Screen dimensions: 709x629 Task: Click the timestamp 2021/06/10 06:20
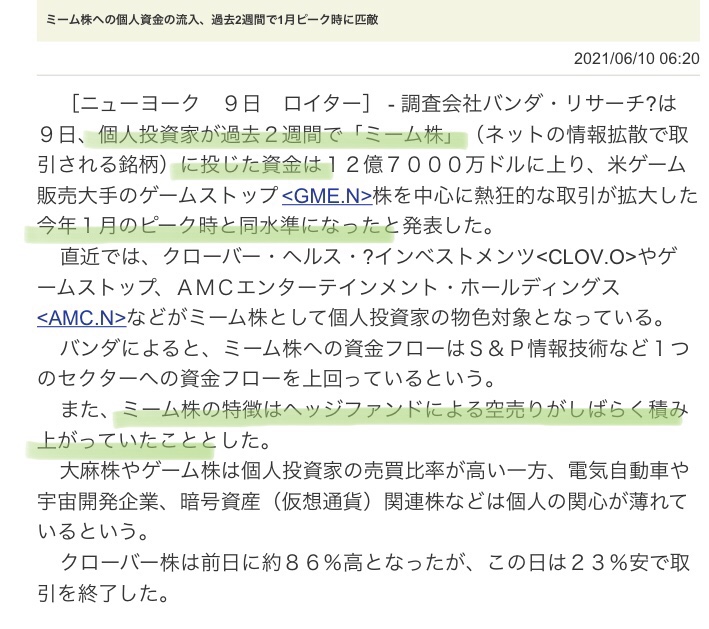coord(637,58)
